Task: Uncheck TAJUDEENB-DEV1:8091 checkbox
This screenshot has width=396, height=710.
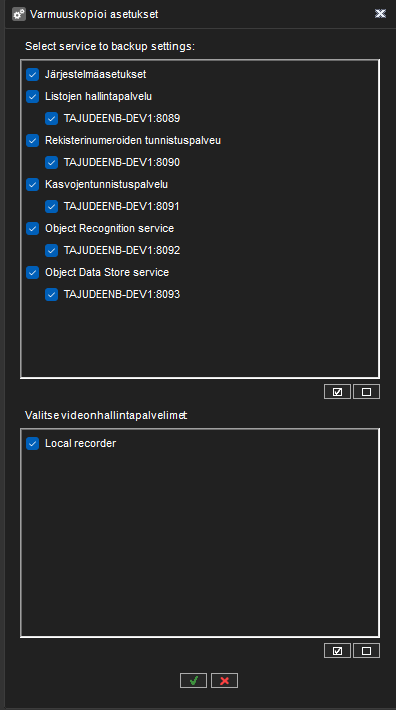Action: click(x=52, y=206)
